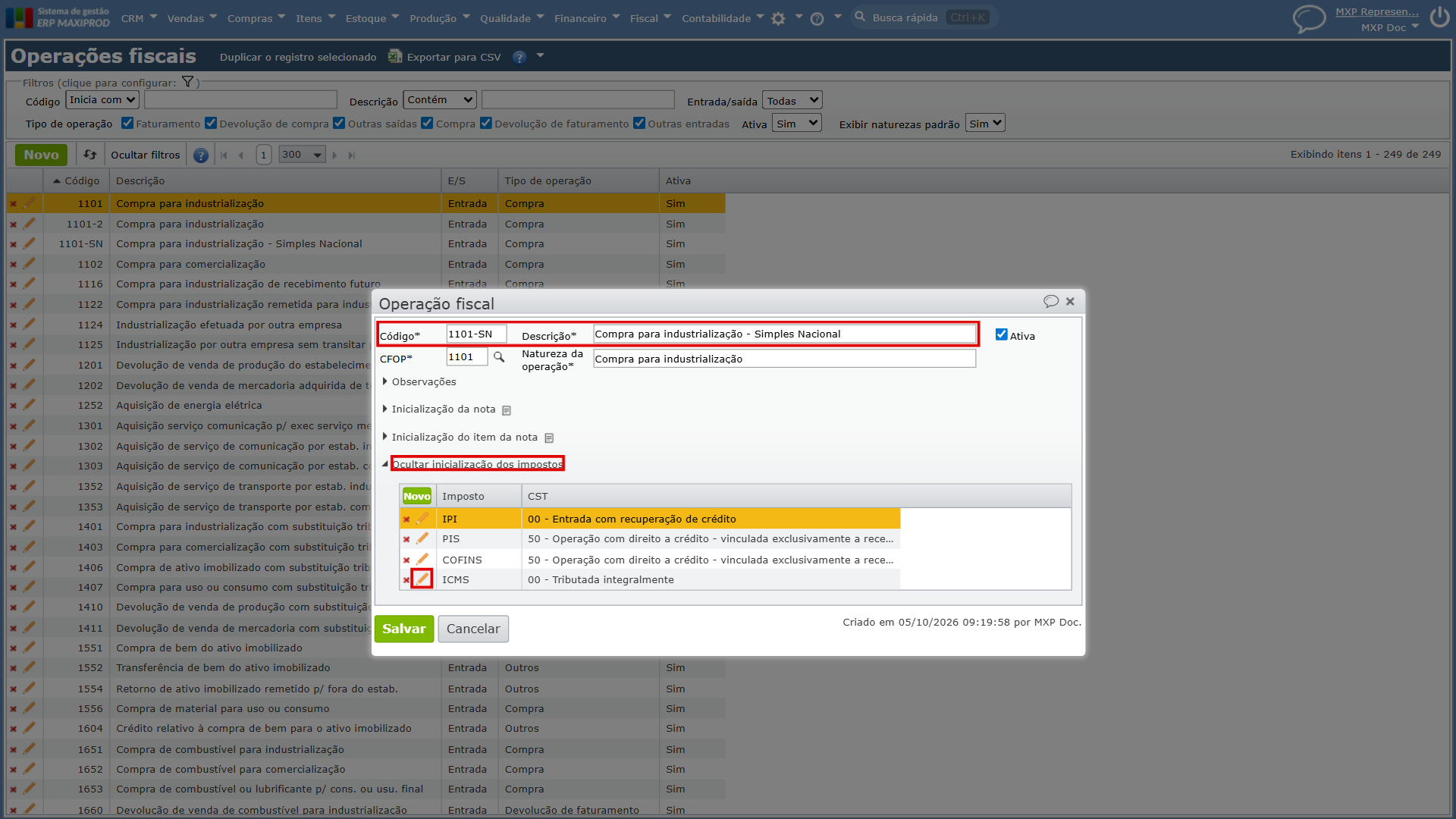Viewport: 1456px width, 819px height.
Task: Toggle the Ativa checkbox in dialog
Action: [x=1001, y=334]
